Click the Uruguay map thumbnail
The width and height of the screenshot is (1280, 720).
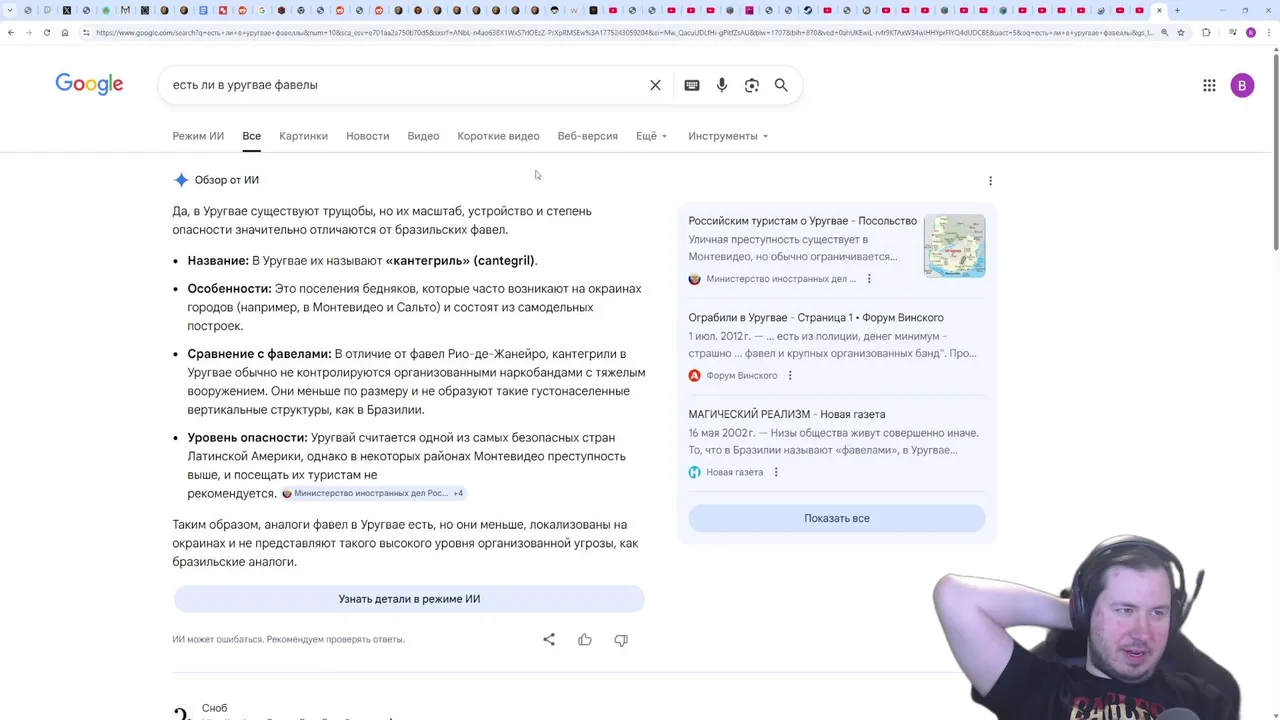pos(954,246)
